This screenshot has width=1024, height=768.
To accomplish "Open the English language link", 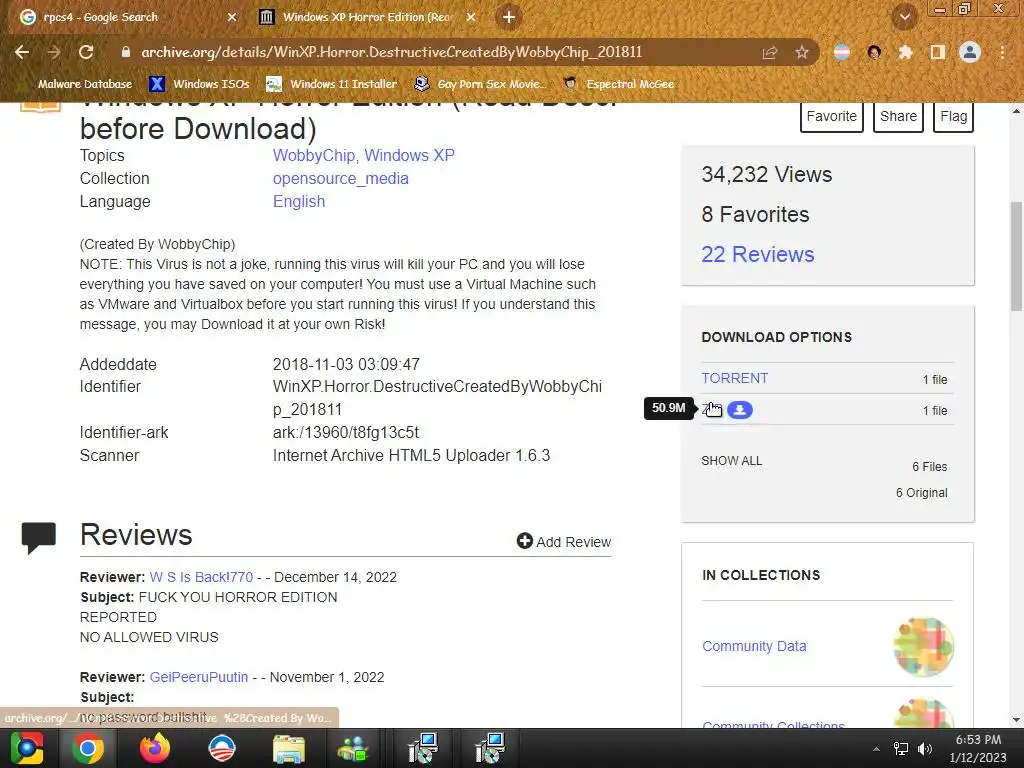I will point(299,202).
